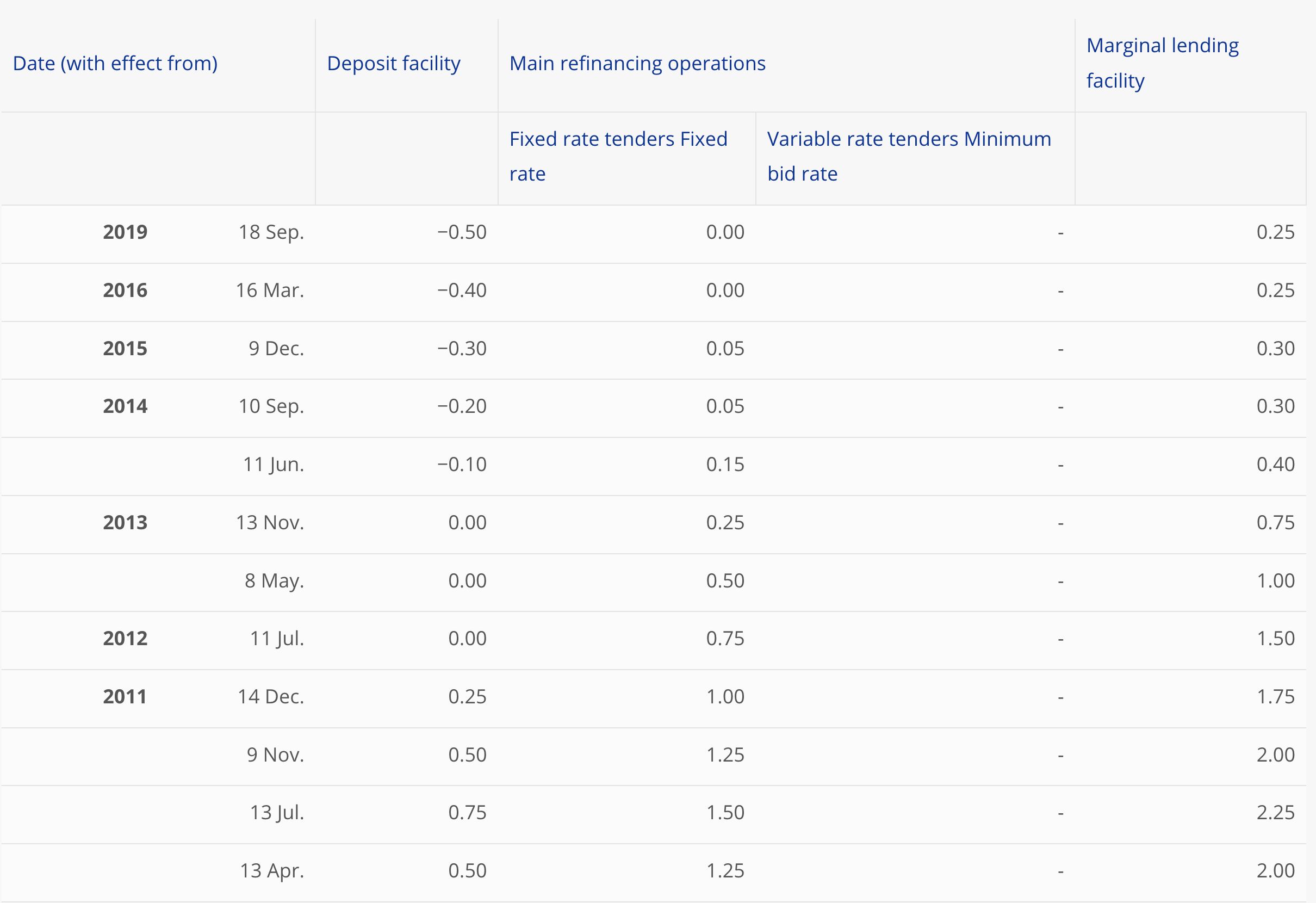
Task: Select the 2013 year cell
Action: [x=125, y=522]
